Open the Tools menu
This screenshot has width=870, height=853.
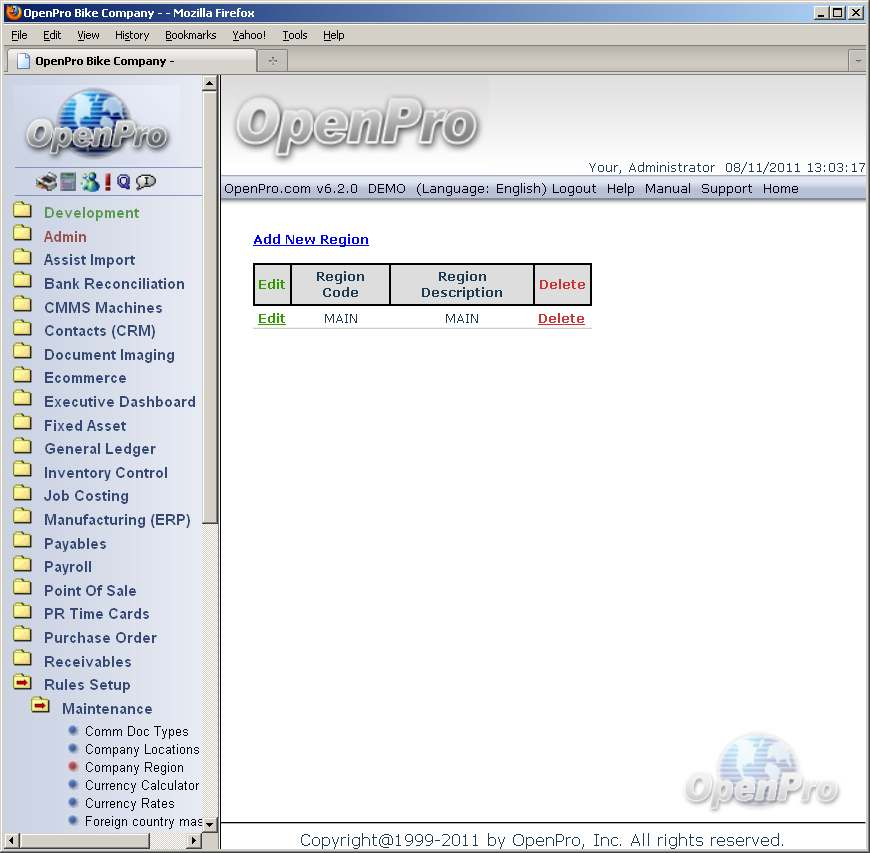click(295, 35)
